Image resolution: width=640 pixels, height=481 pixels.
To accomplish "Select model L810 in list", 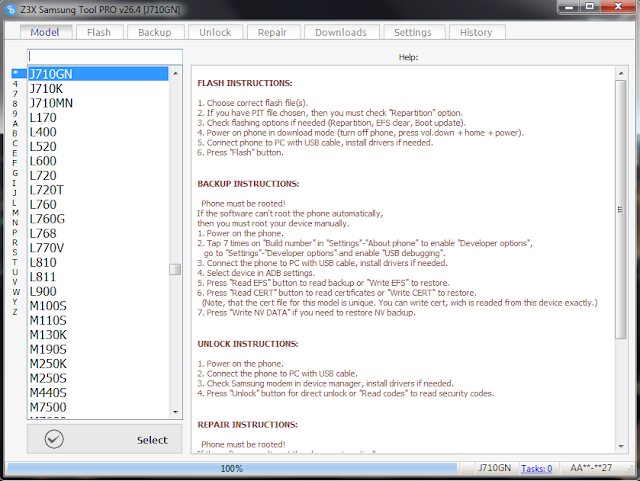I will tap(98, 263).
